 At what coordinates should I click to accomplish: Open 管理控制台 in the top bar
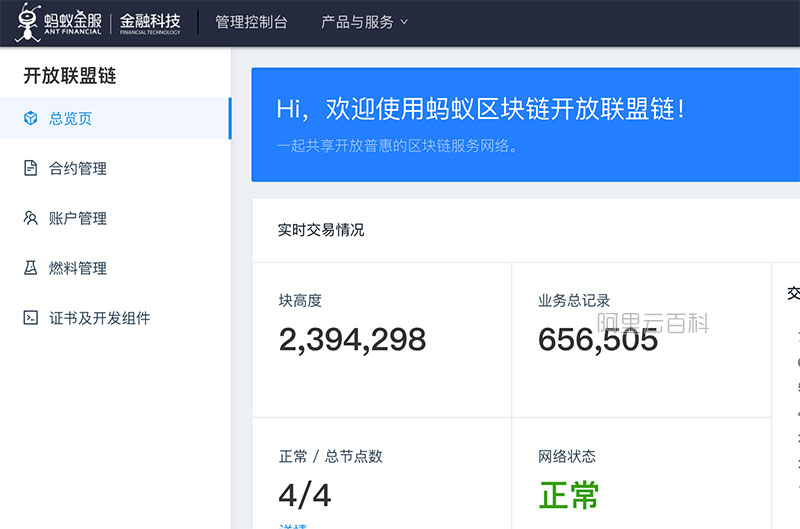[252, 22]
